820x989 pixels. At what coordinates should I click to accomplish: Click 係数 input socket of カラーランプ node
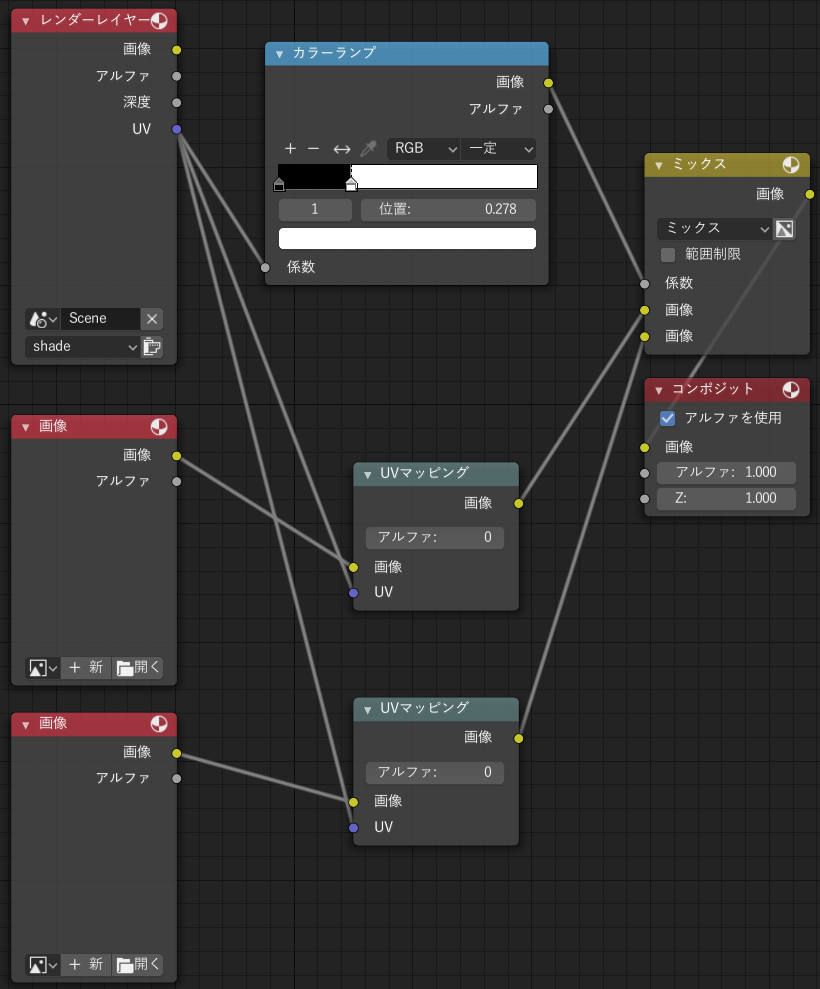click(266, 268)
